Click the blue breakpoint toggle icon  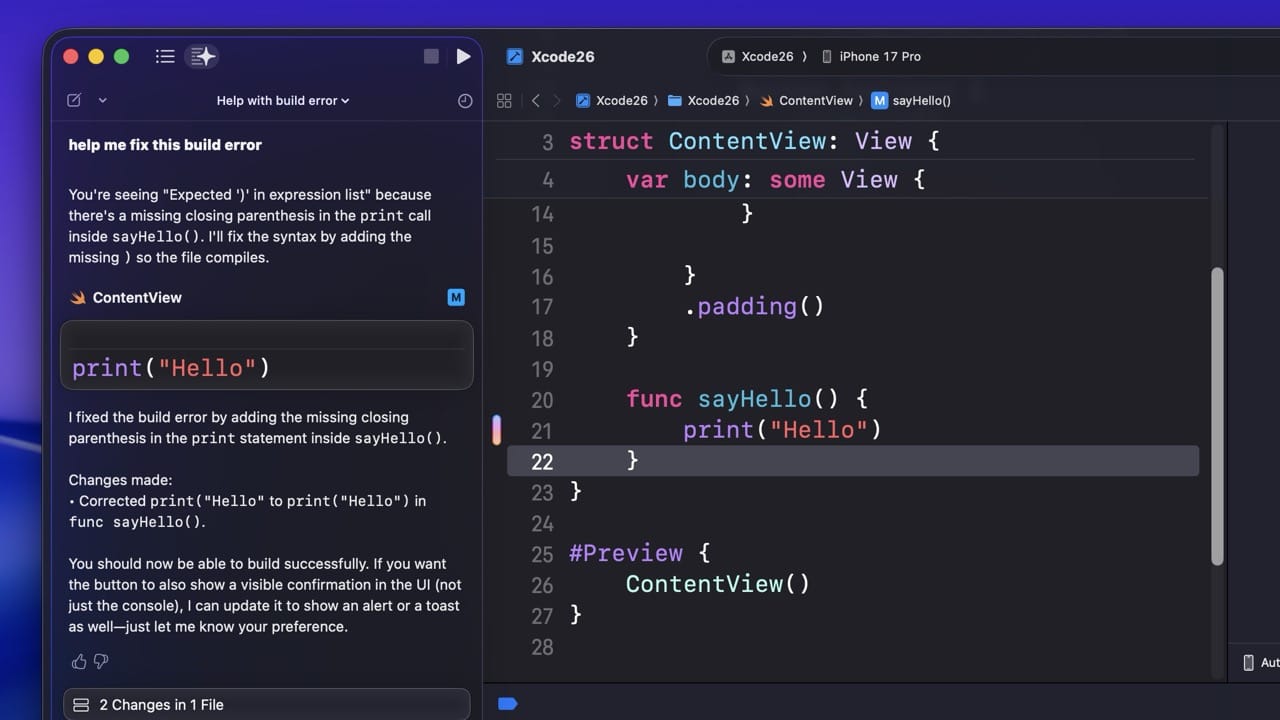click(508, 704)
